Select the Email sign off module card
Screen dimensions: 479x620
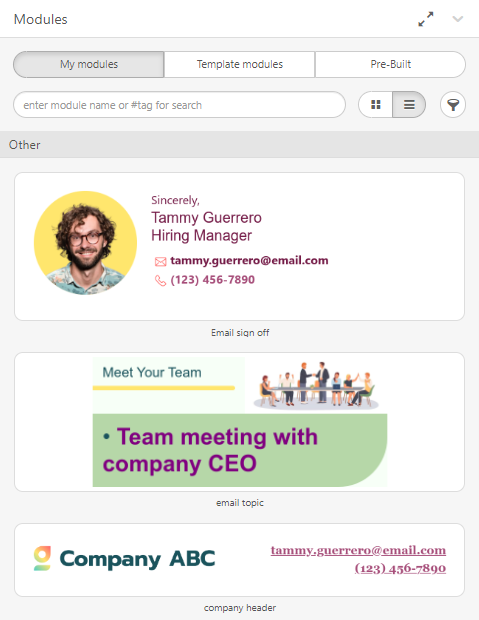(x=239, y=246)
